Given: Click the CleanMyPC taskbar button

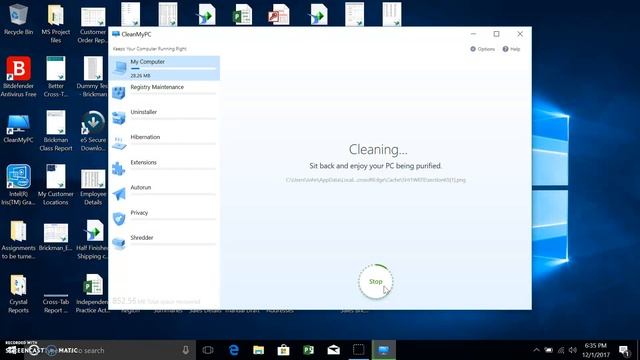Looking at the screenshot, I should [x=383, y=350].
